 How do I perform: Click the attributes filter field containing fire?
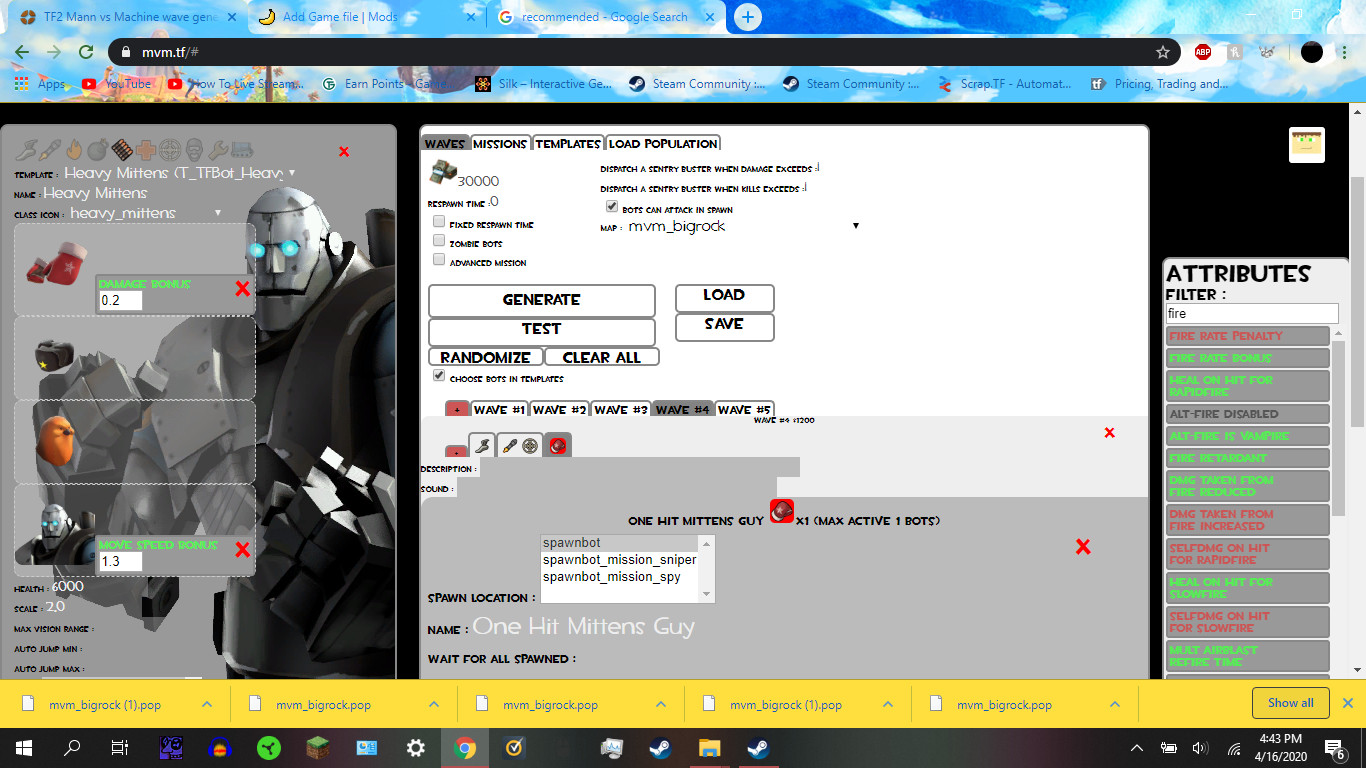tap(1251, 313)
